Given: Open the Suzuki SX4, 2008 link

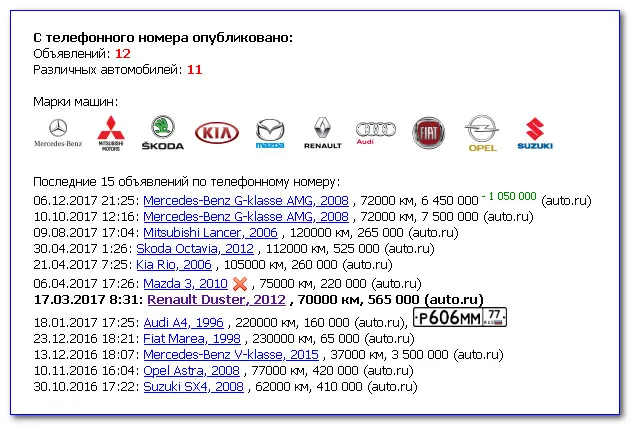Looking at the screenshot, I should 193,387.
